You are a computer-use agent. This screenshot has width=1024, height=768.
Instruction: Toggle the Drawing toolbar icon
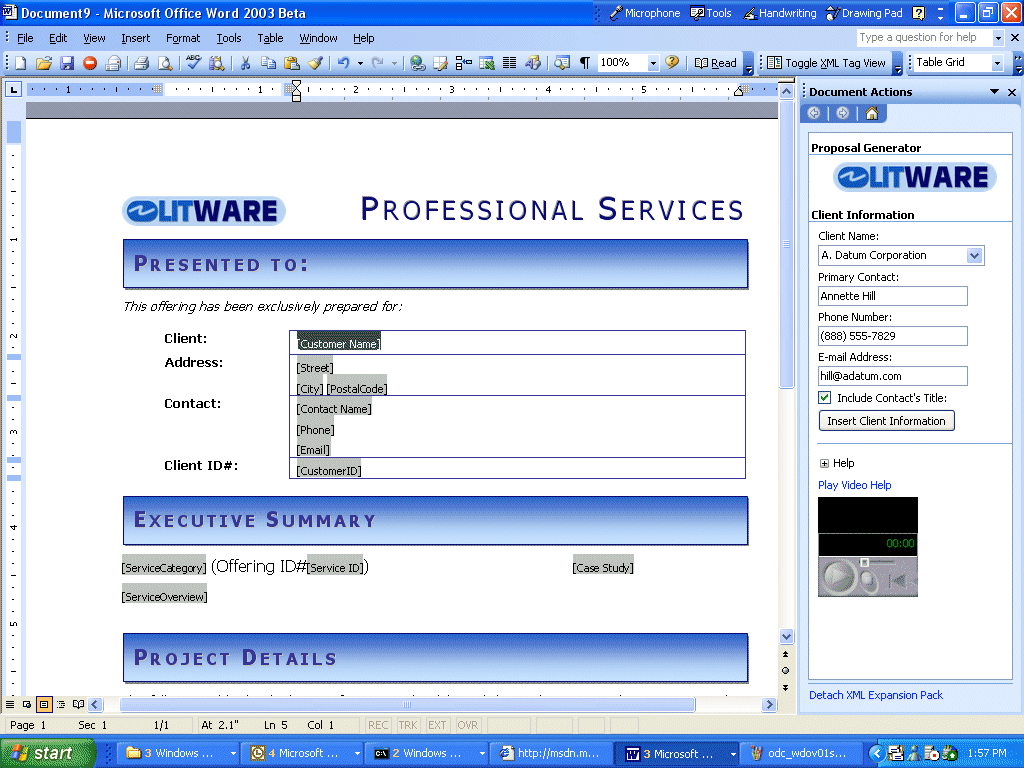click(x=533, y=63)
